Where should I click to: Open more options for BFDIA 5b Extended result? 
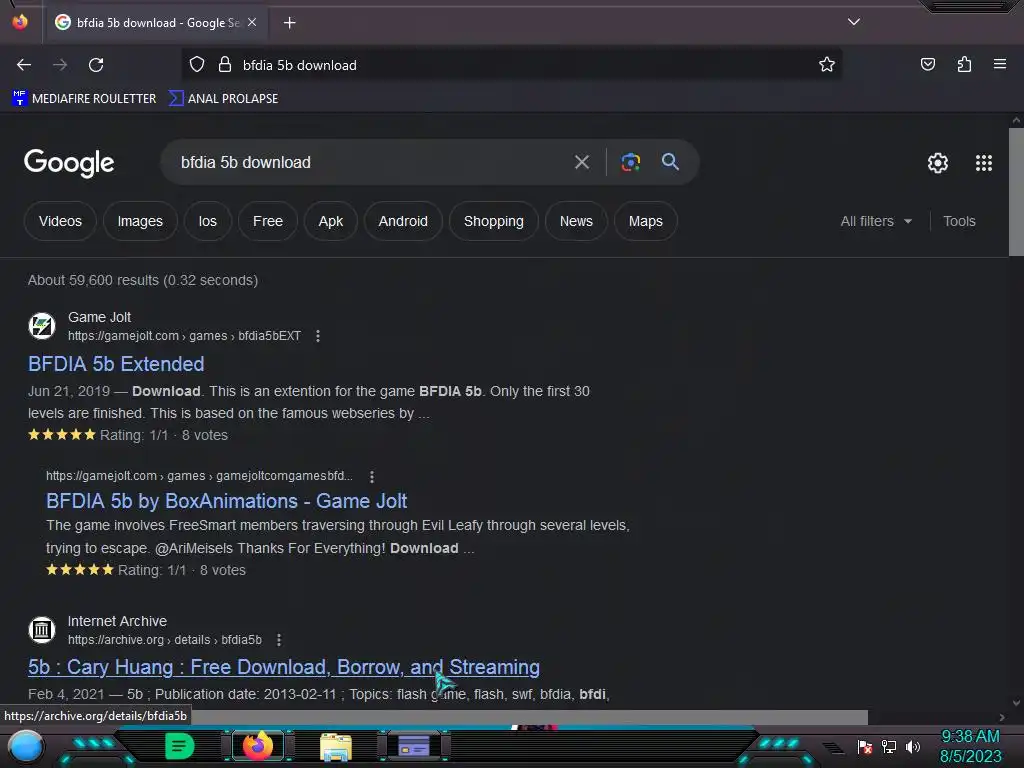point(317,336)
